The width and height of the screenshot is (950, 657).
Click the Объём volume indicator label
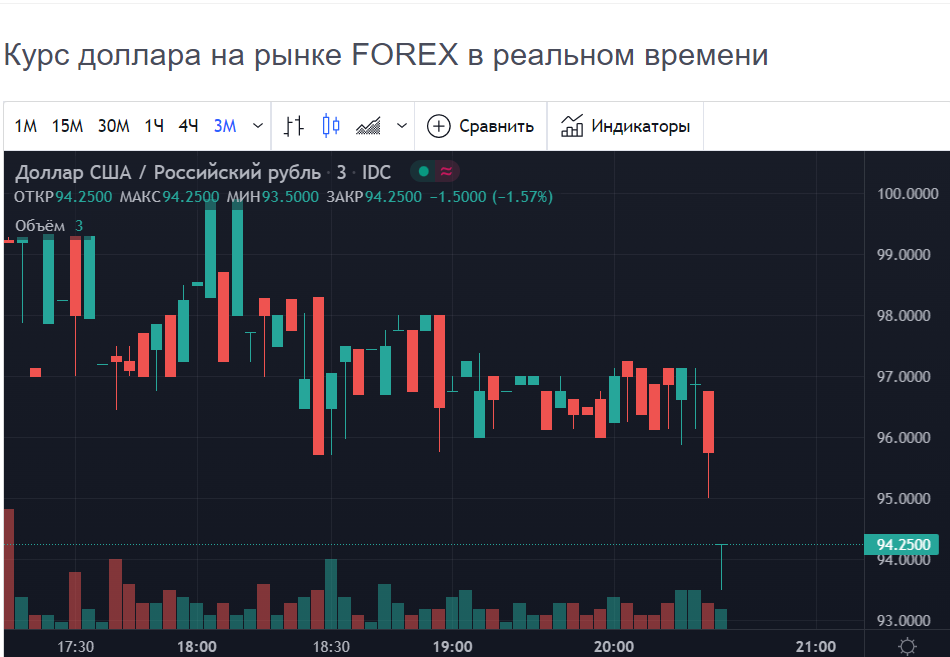point(40,226)
